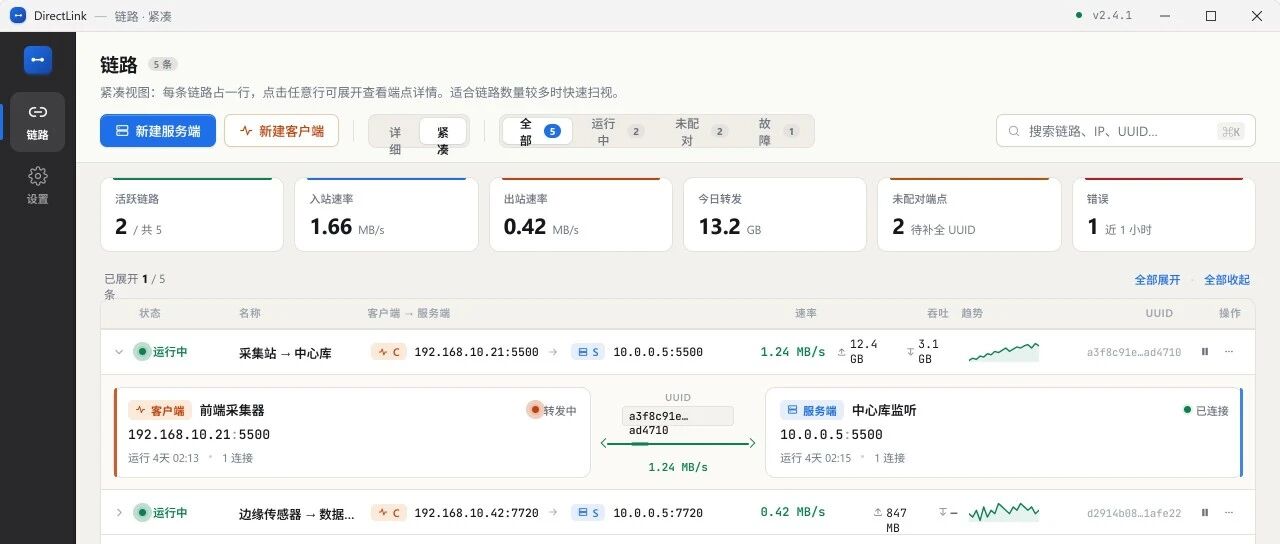Collapse the 采集站 → 中心库 row
The height and width of the screenshot is (544, 1280).
pos(119,352)
